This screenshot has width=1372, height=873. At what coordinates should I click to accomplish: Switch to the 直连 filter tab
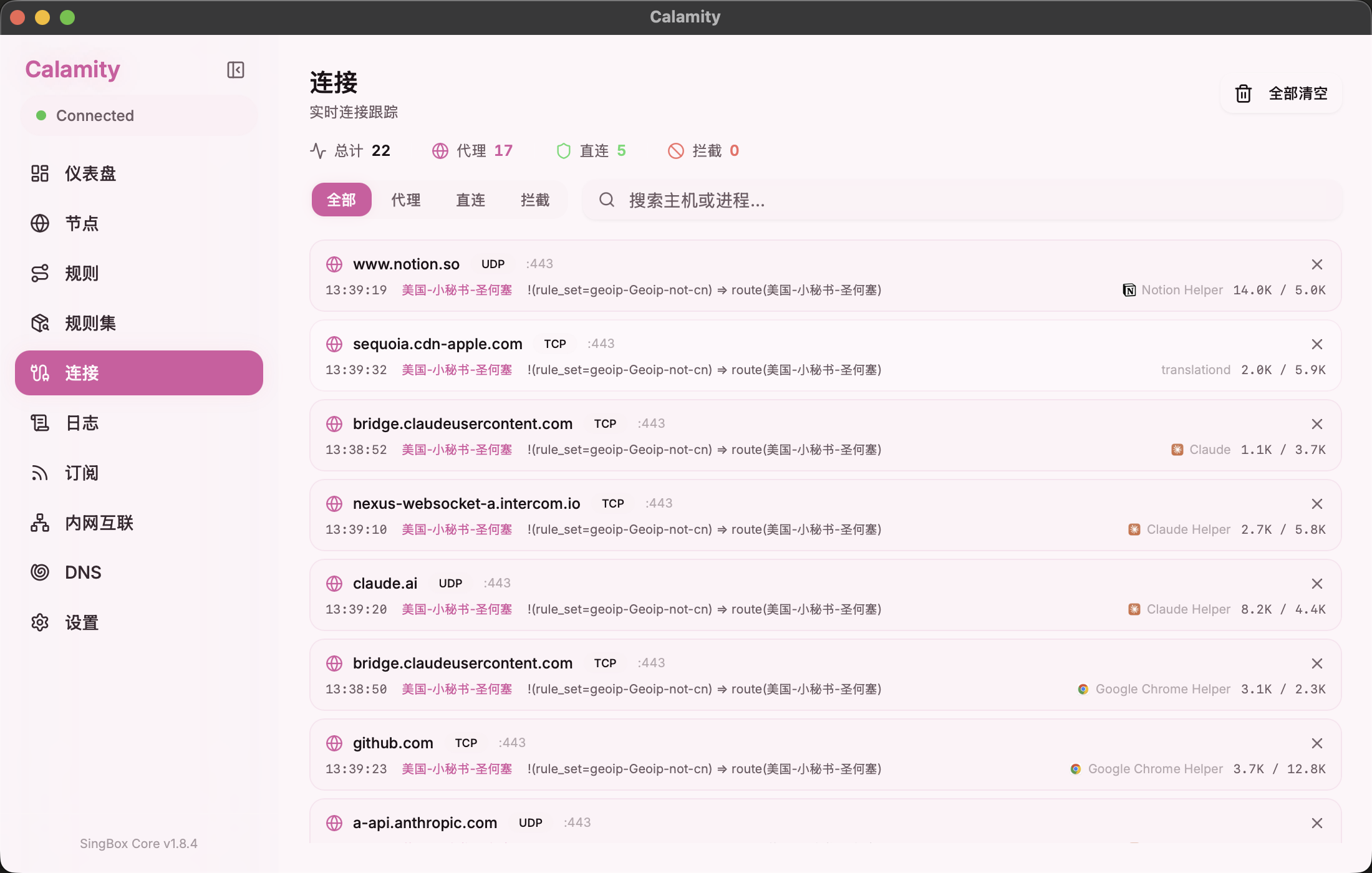click(471, 200)
